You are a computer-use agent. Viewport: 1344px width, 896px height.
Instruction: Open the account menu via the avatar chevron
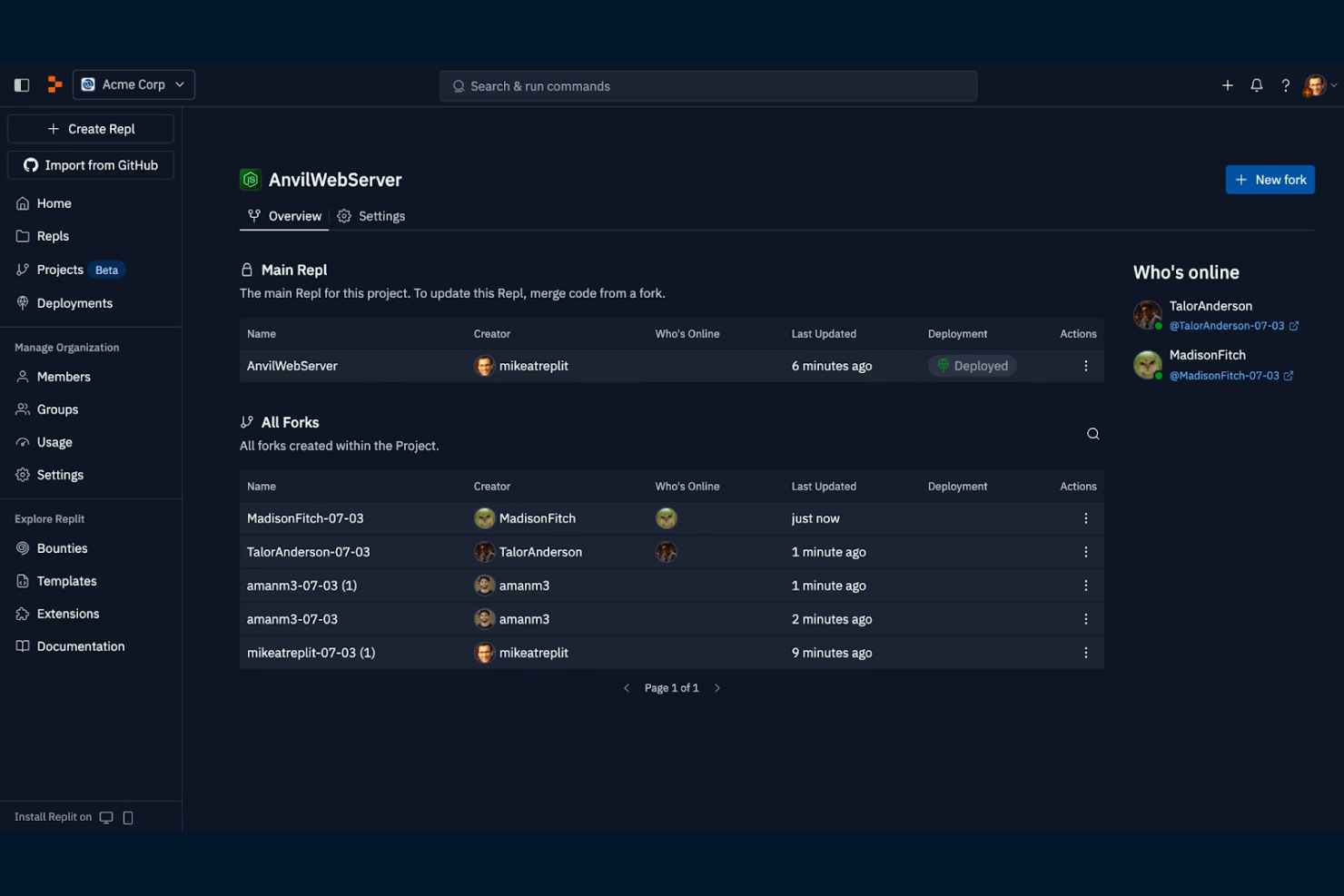pyautogui.click(x=1333, y=84)
